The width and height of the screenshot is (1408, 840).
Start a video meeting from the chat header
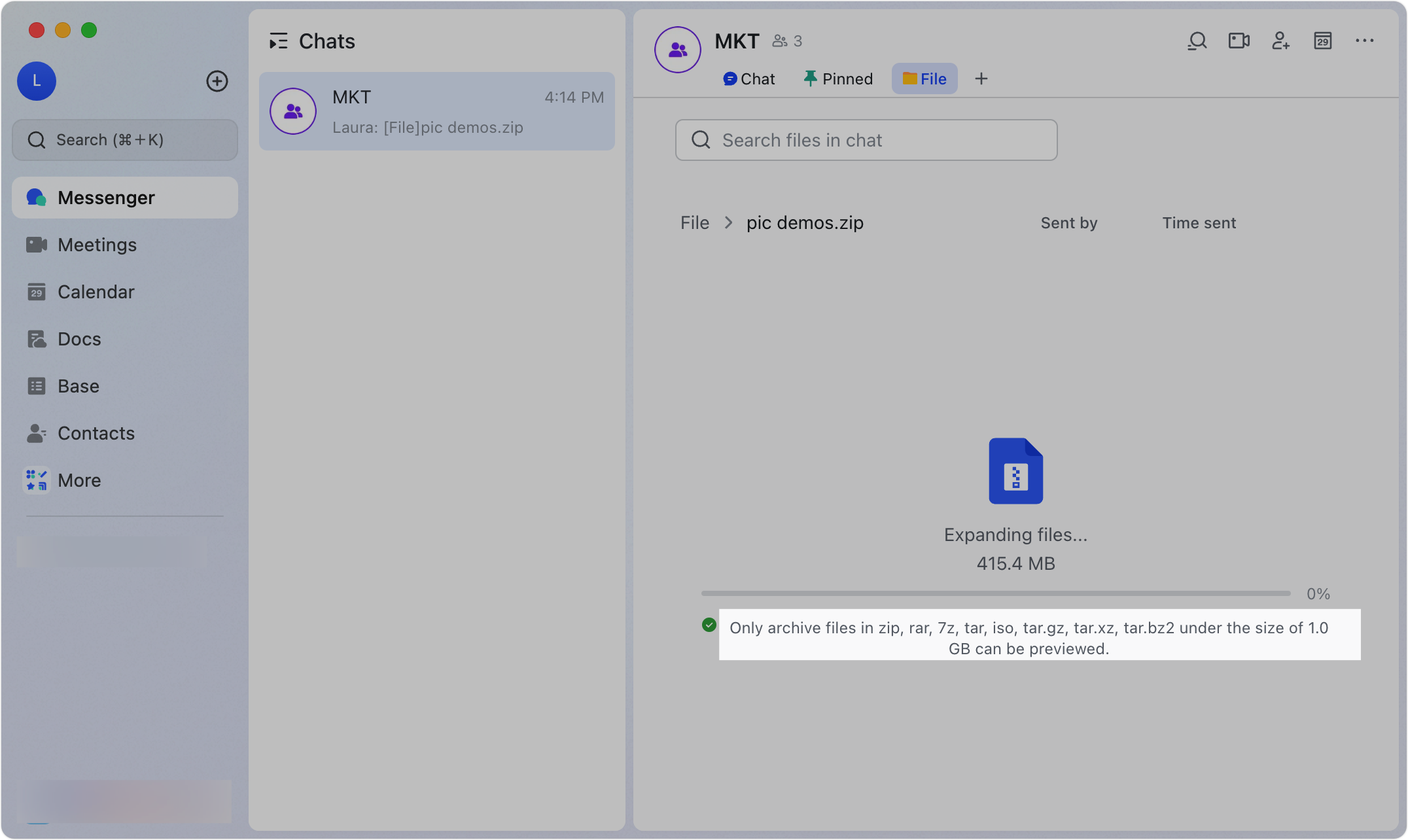1239,41
